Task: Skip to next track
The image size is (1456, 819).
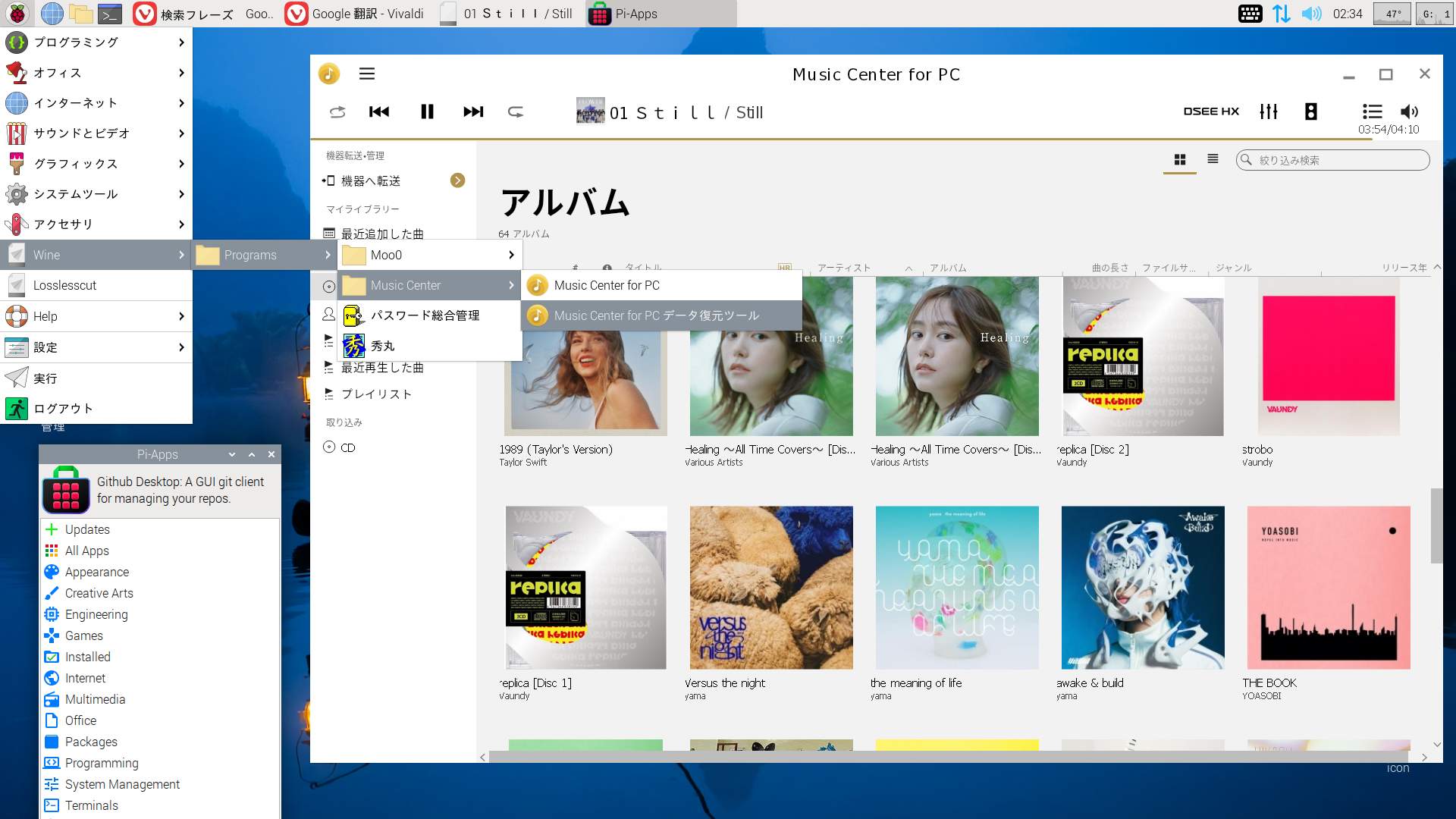Action: click(x=473, y=111)
